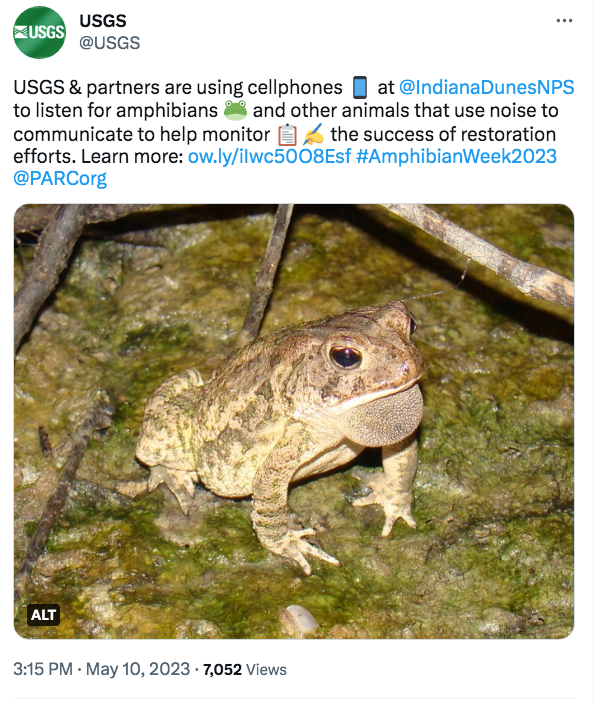Click the frog emoji in tweet

coord(235,110)
